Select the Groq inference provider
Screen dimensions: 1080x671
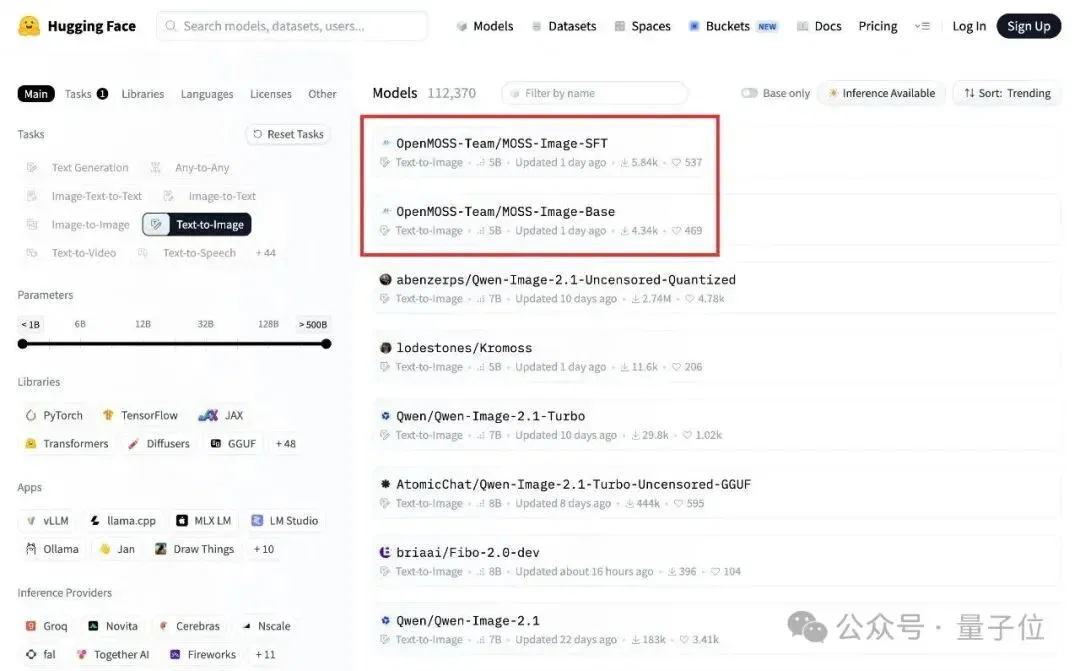pyautogui.click(x=46, y=626)
